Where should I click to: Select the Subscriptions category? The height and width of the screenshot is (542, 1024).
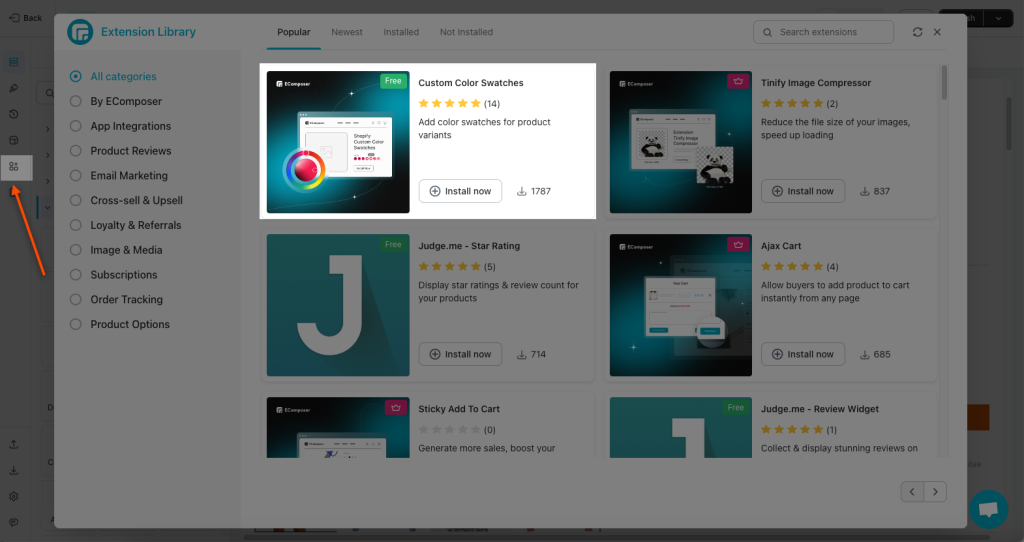[113, 275]
